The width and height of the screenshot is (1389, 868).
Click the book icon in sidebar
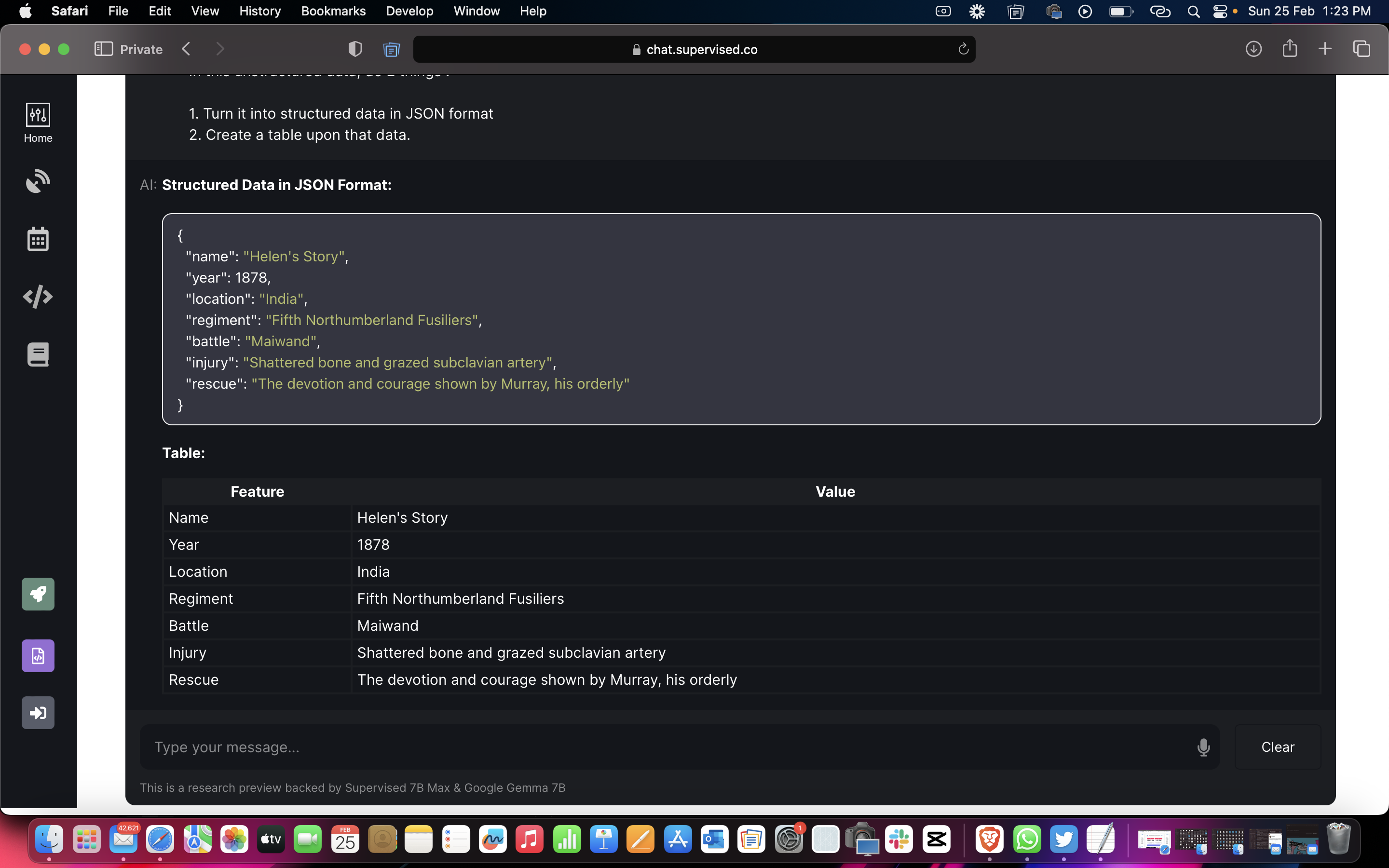(x=38, y=354)
